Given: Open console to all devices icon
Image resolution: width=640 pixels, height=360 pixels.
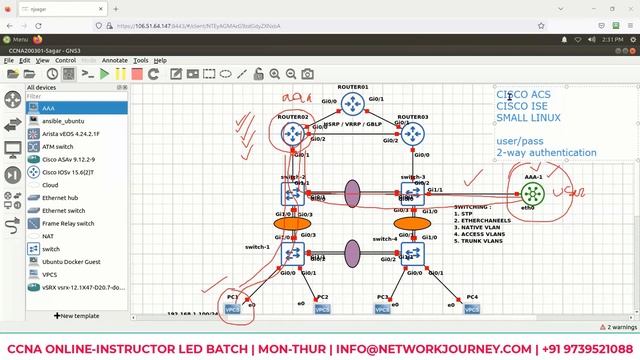Looking at the screenshot, I should click(87, 74).
